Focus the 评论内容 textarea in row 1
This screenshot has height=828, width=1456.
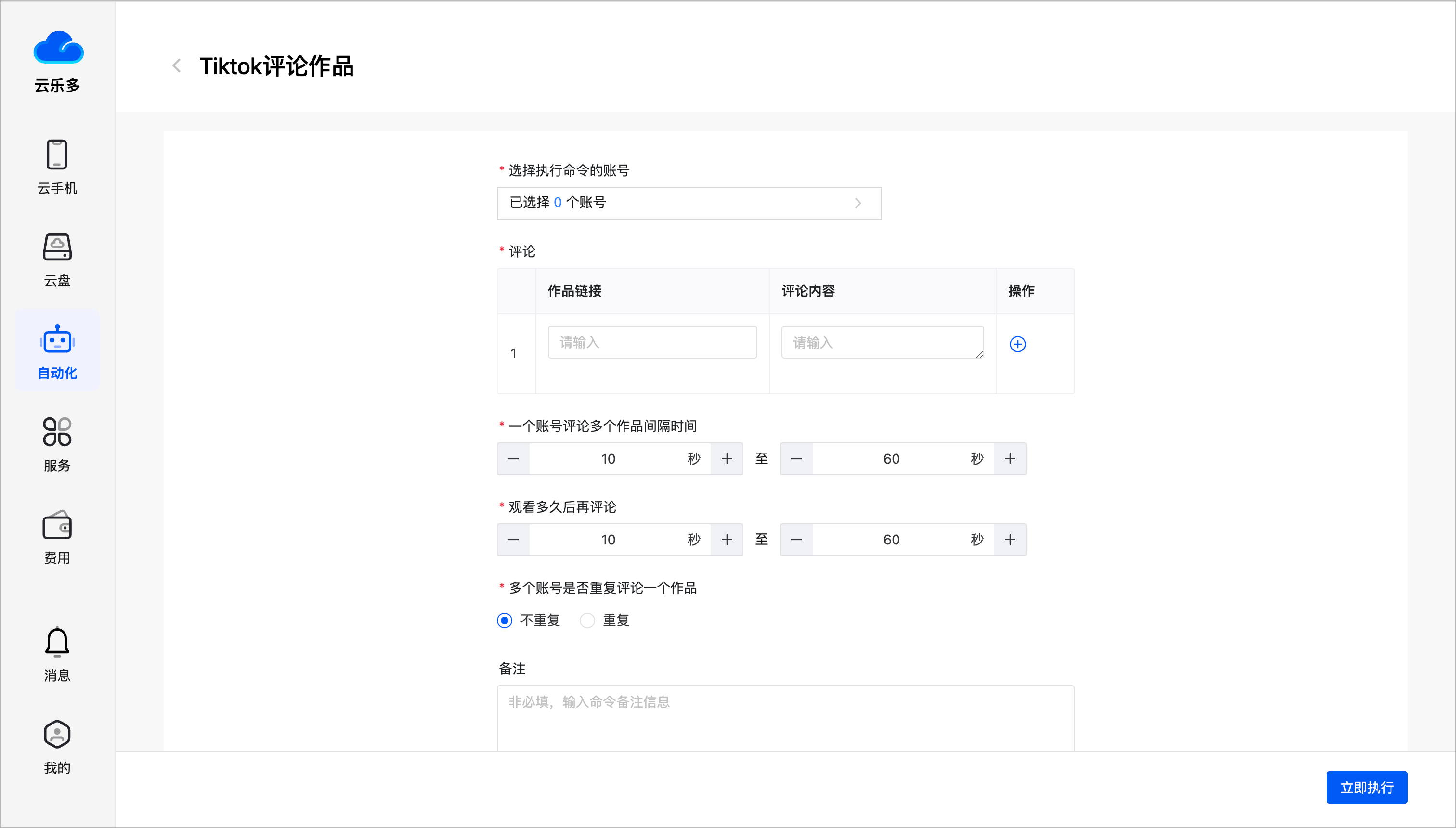[882, 342]
